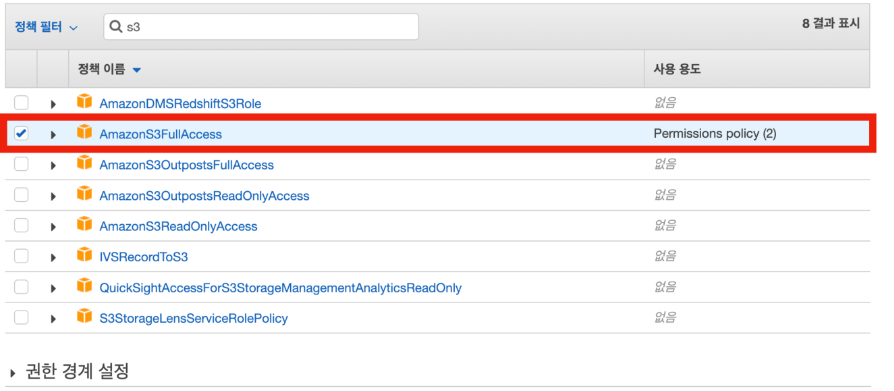Click the policy icon next to AmazonS3OutpostsReadOnlyAccess
Screen dimensions: 894x391
(x=84, y=194)
